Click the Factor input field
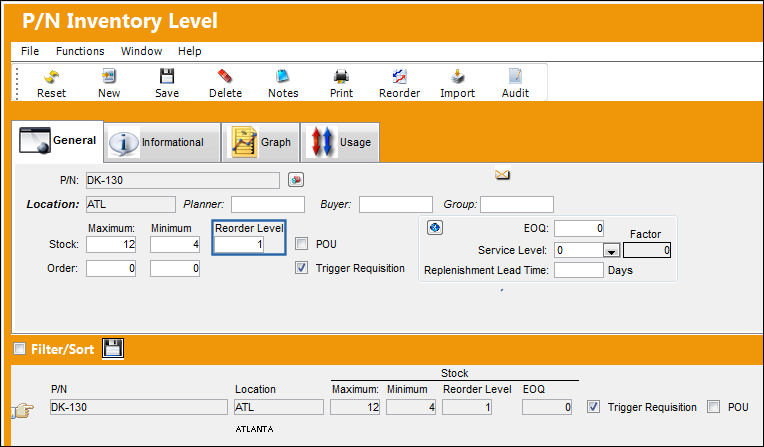 click(x=647, y=250)
